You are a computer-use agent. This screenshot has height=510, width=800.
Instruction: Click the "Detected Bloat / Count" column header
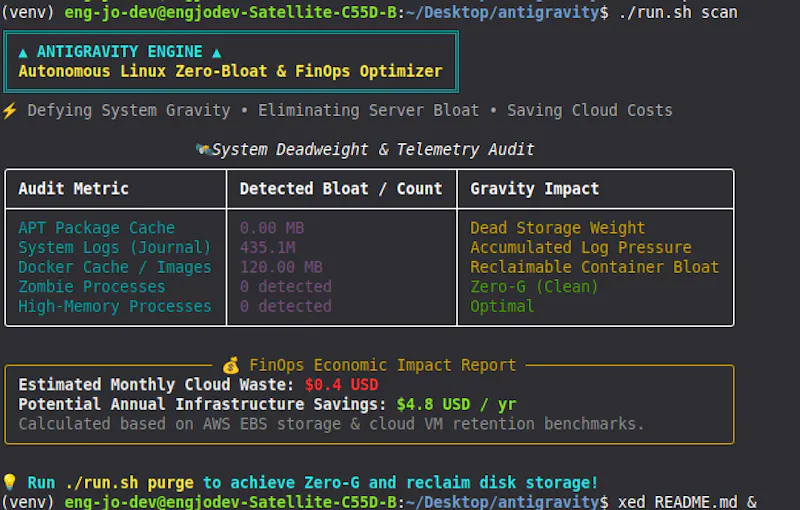tap(341, 189)
